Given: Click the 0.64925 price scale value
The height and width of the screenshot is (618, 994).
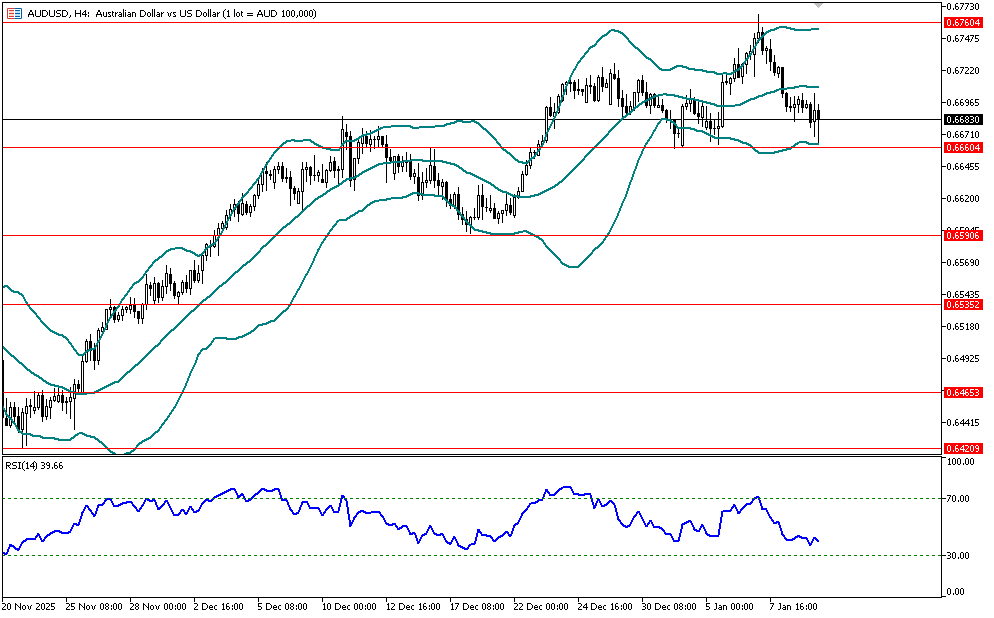Looking at the screenshot, I should [962, 358].
